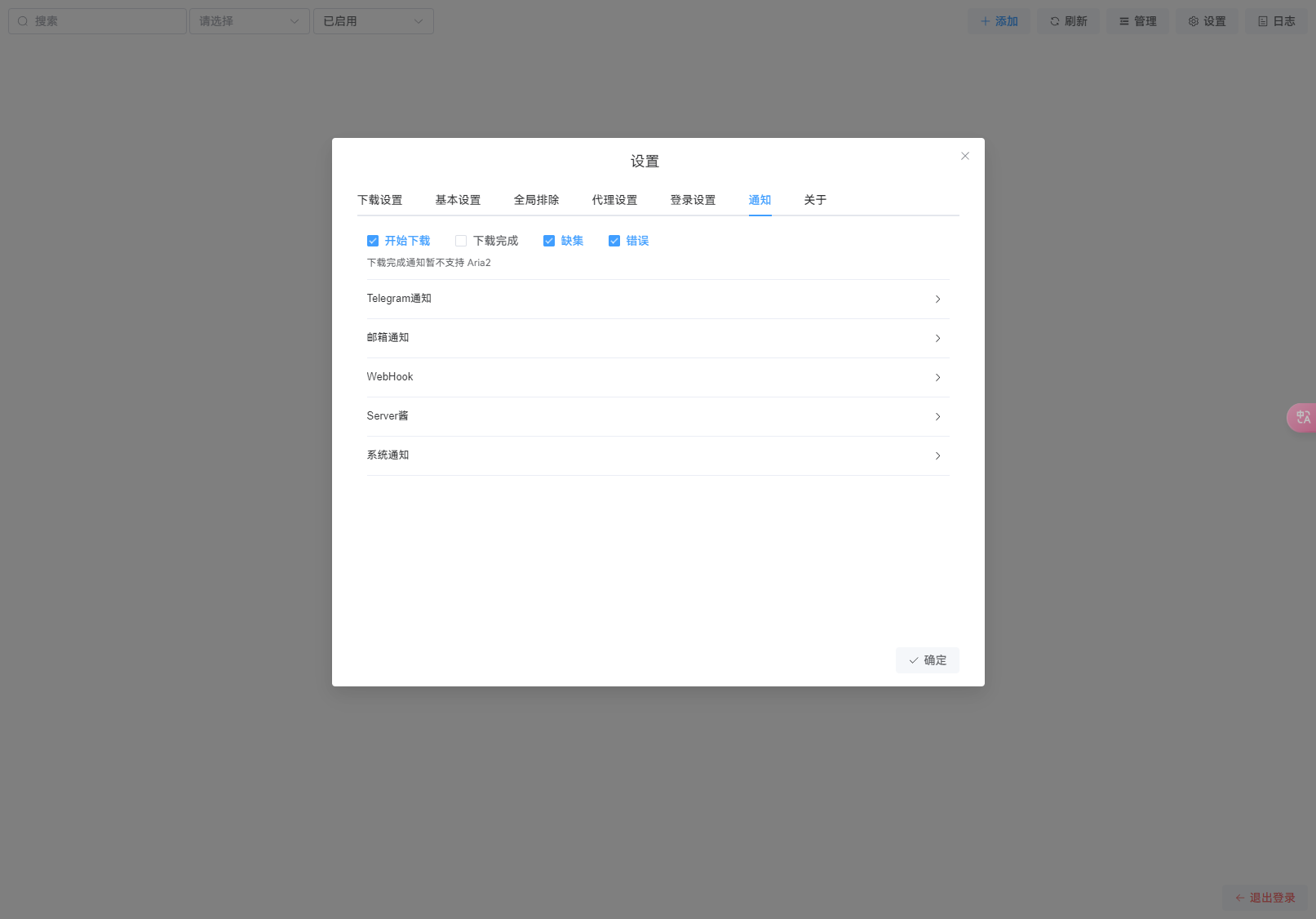The height and width of the screenshot is (919, 1316).
Task: Click the 退出登录 button
Action: (1265, 898)
